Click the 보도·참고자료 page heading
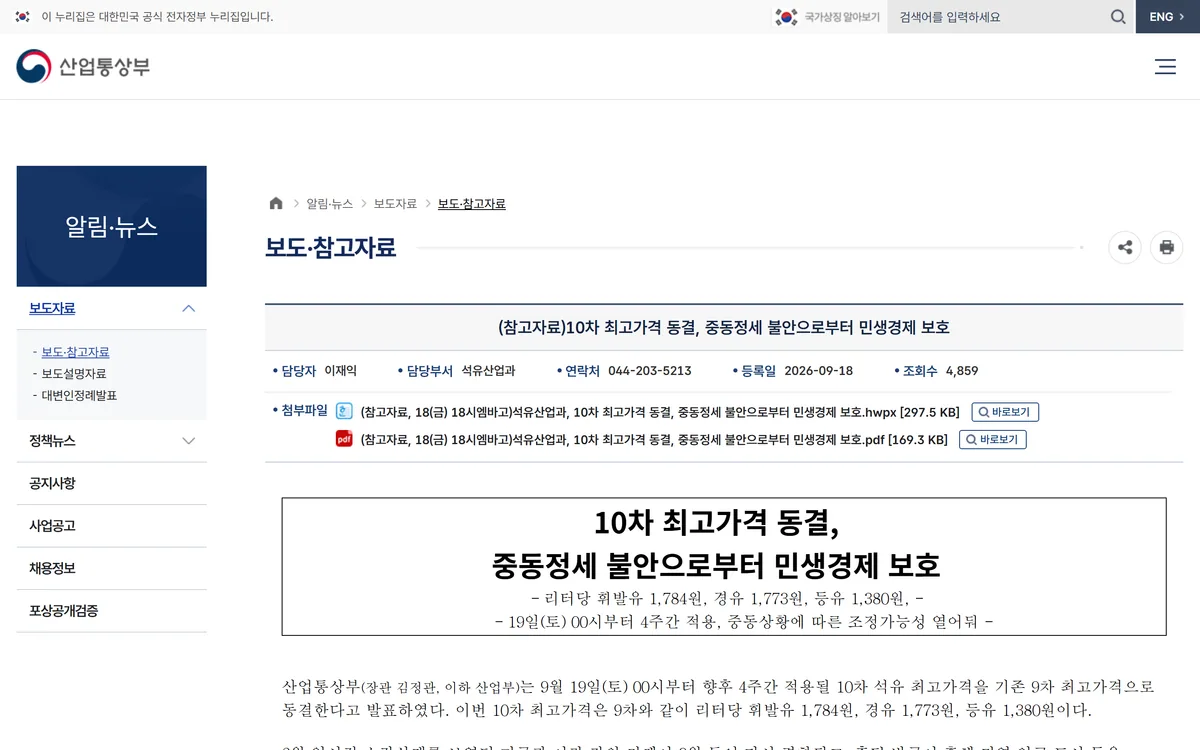The width and height of the screenshot is (1200, 750). click(x=331, y=247)
